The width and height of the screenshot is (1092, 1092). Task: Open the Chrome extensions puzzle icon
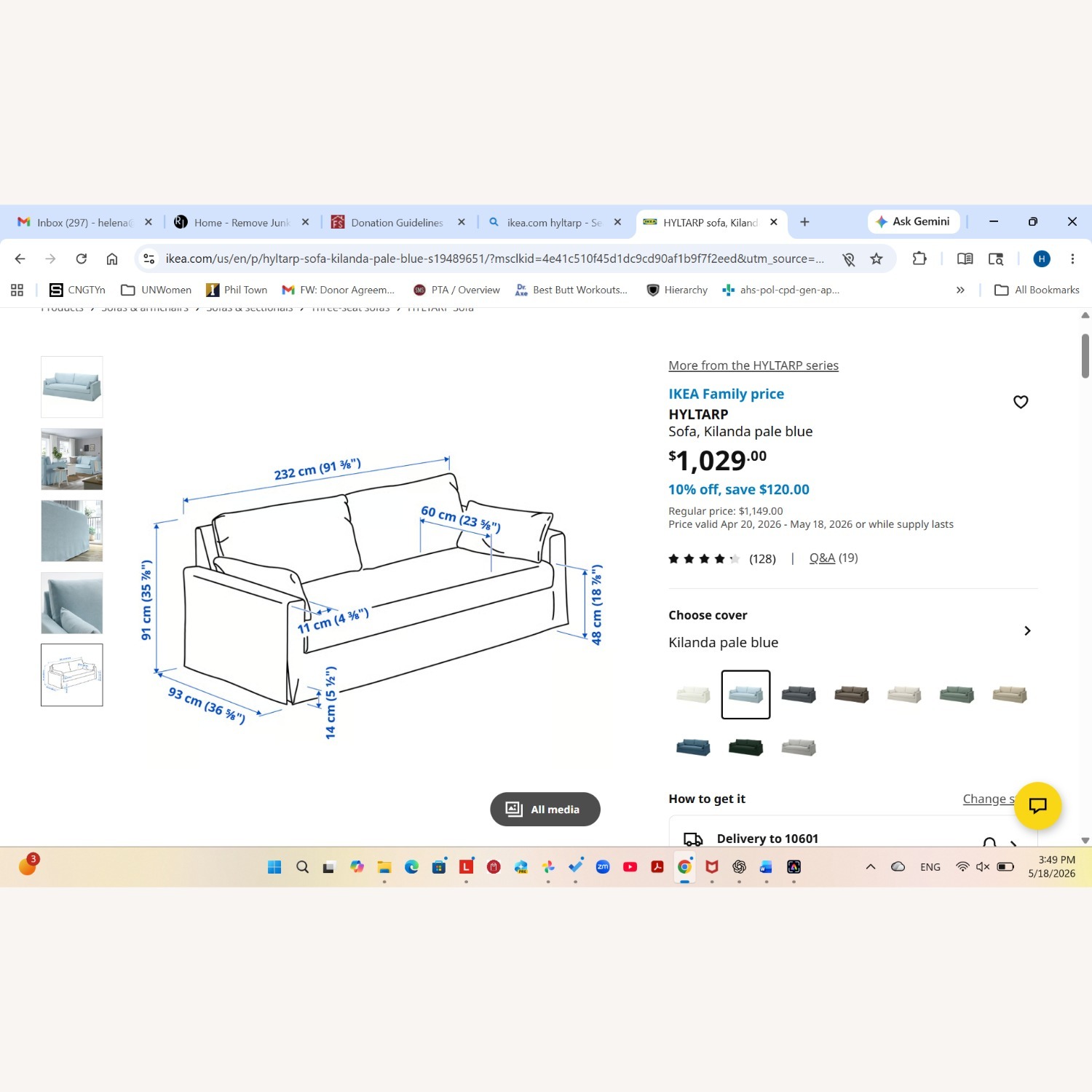tap(919, 258)
